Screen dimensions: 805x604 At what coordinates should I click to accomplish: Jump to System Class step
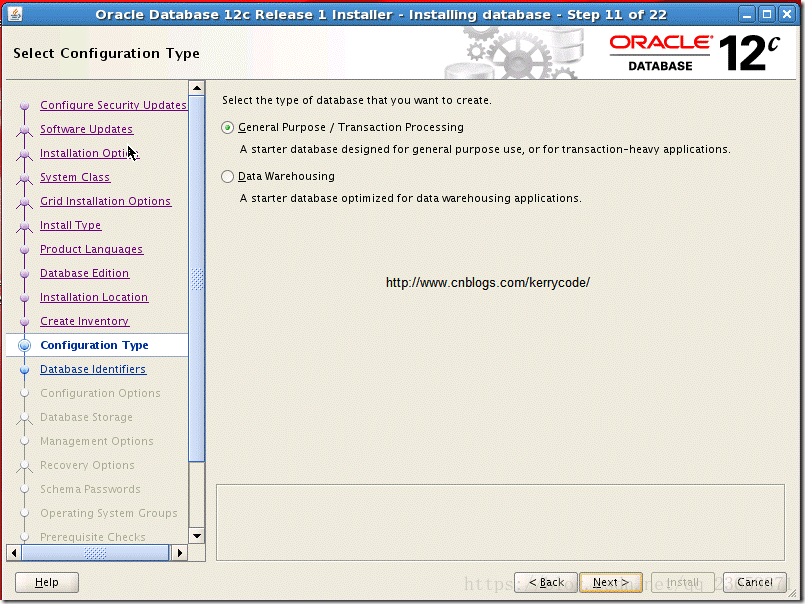click(75, 177)
